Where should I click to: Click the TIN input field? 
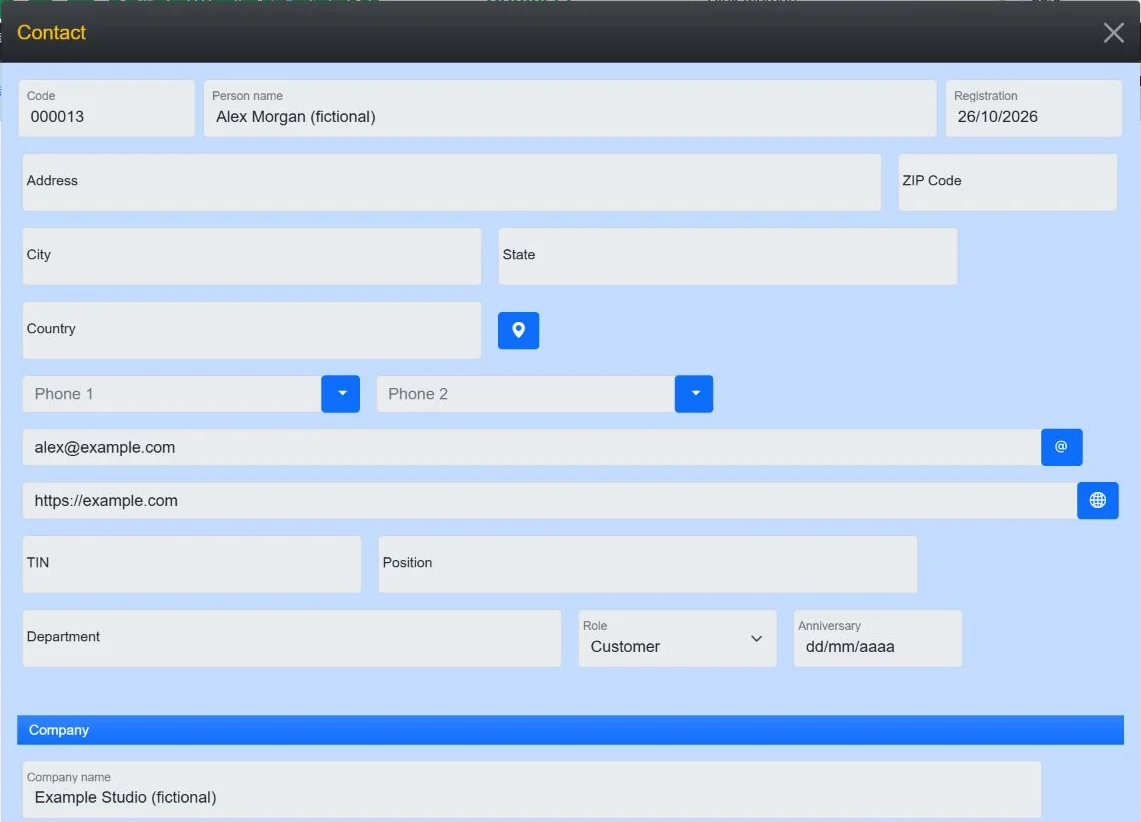[191, 564]
